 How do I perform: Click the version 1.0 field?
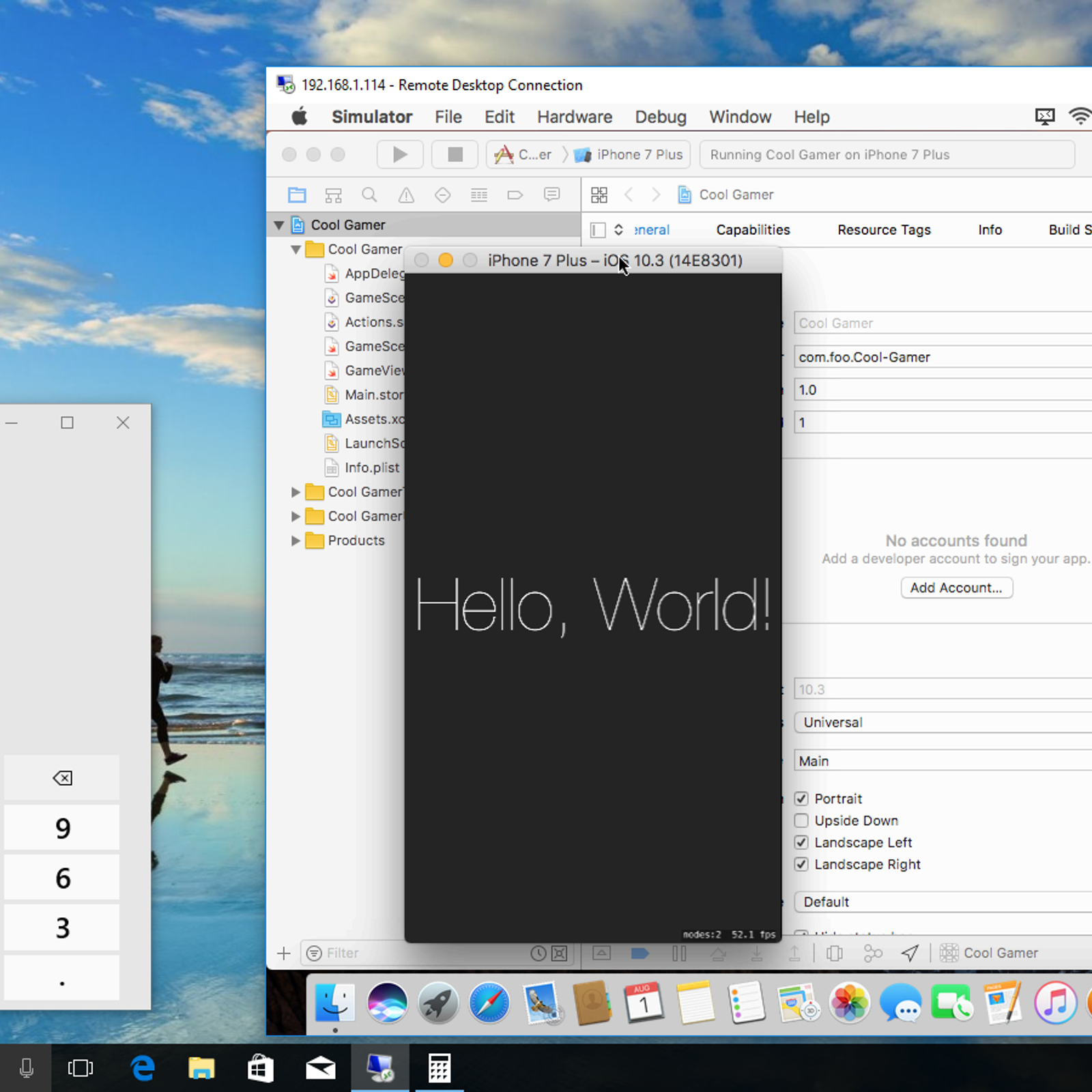click(x=943, y=390)
